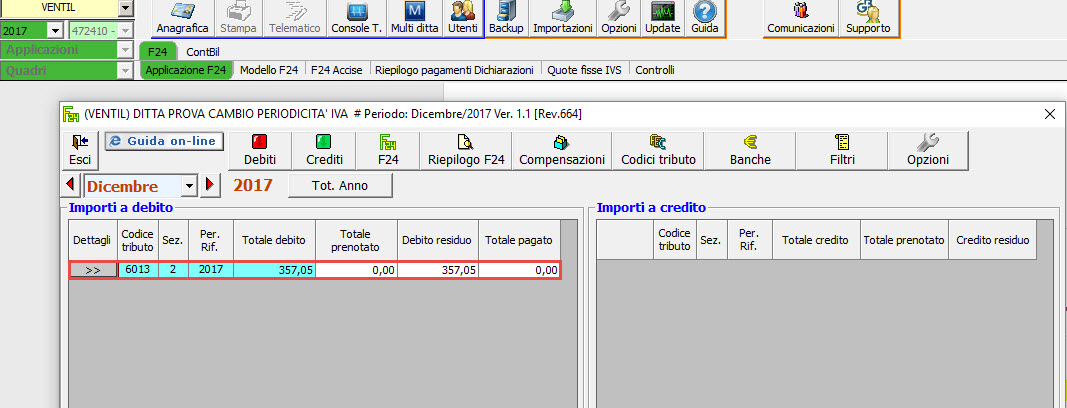Open Comunicazioni
This screenshot has height=408, width=1067.
pos(800,18)
